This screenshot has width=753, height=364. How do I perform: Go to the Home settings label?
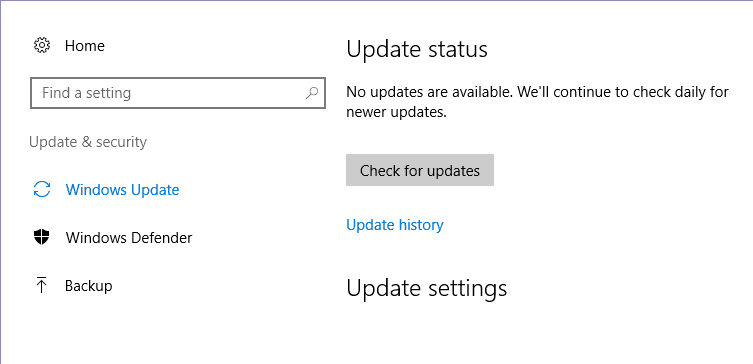point(85,46)
